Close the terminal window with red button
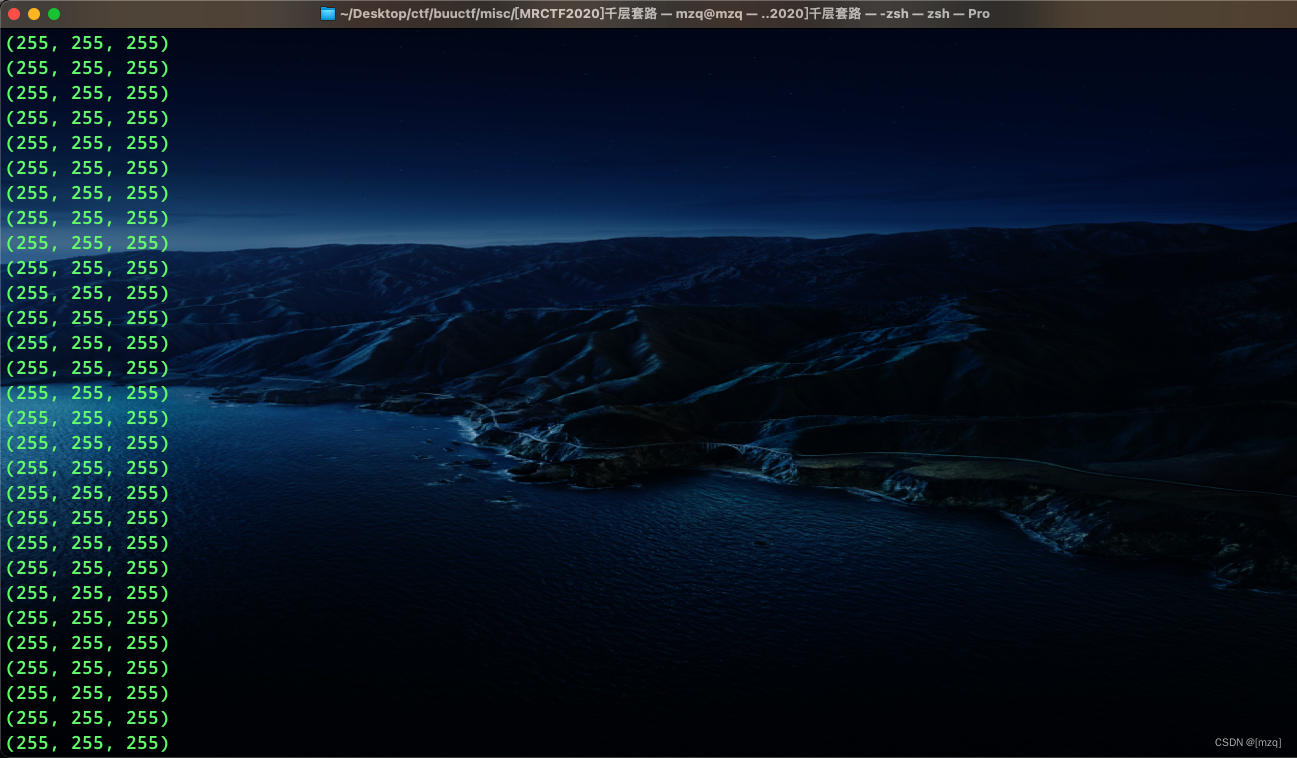The height and width of the screenshot is (758, 1297). click(14, 14)
